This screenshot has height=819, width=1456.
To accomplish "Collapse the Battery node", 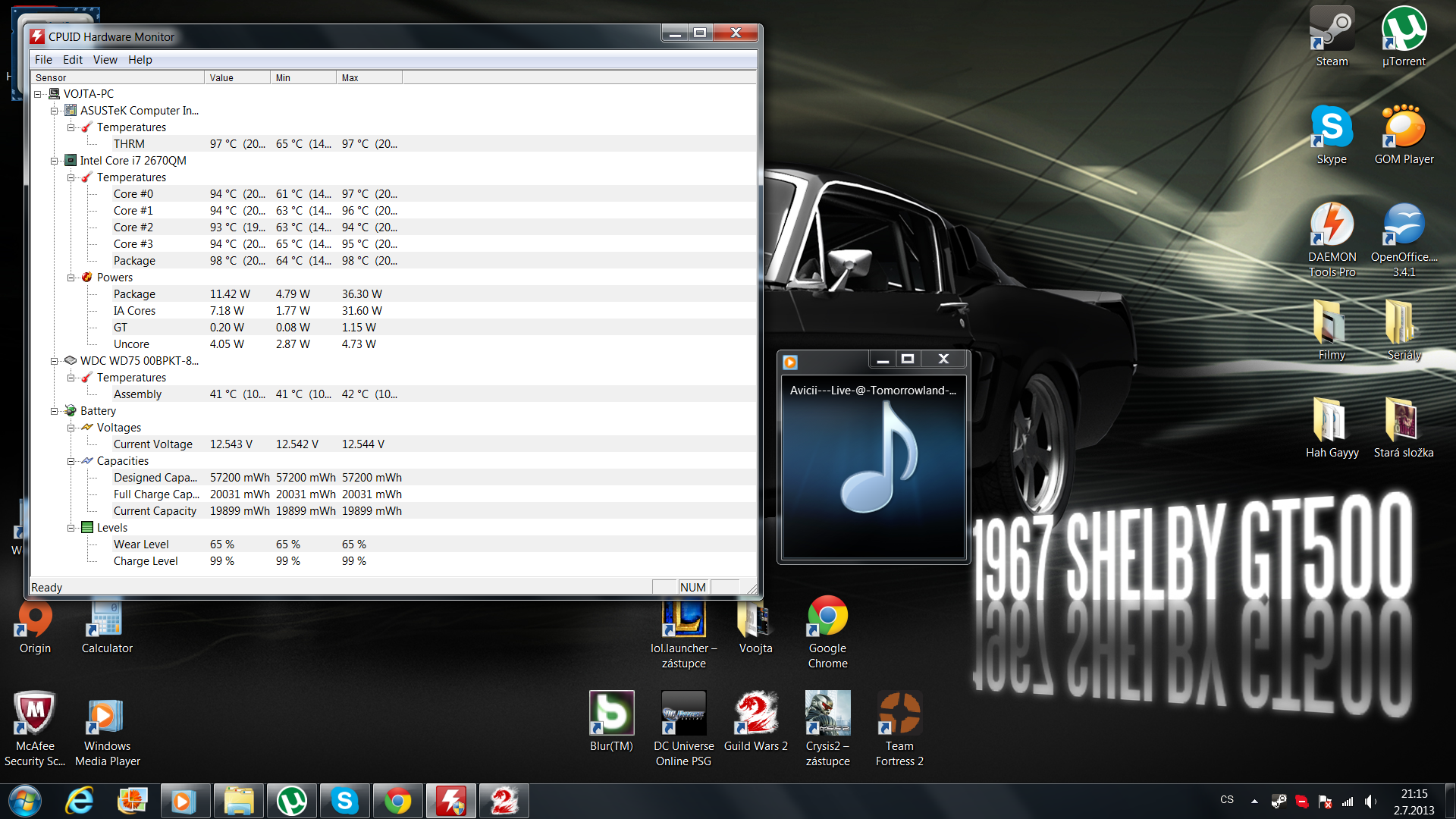I will (54, 411).
